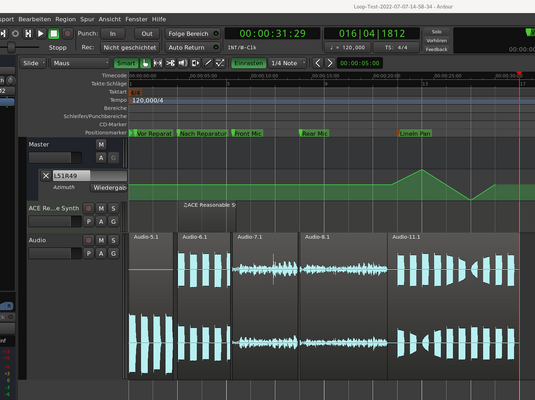
Task: Click the TS: 4/4 time signature button
Action: (396, 47)
